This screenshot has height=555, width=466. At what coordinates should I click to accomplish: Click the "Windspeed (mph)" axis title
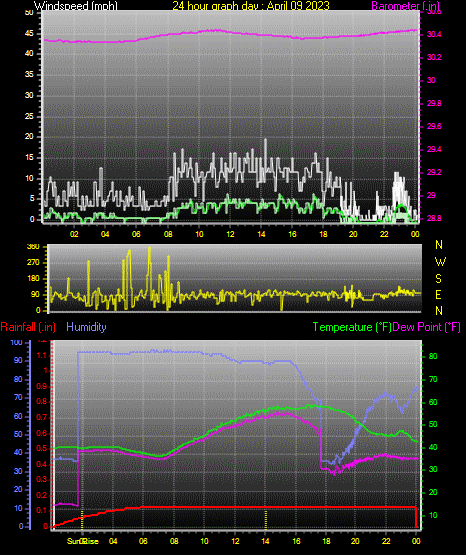coord(76,6)
